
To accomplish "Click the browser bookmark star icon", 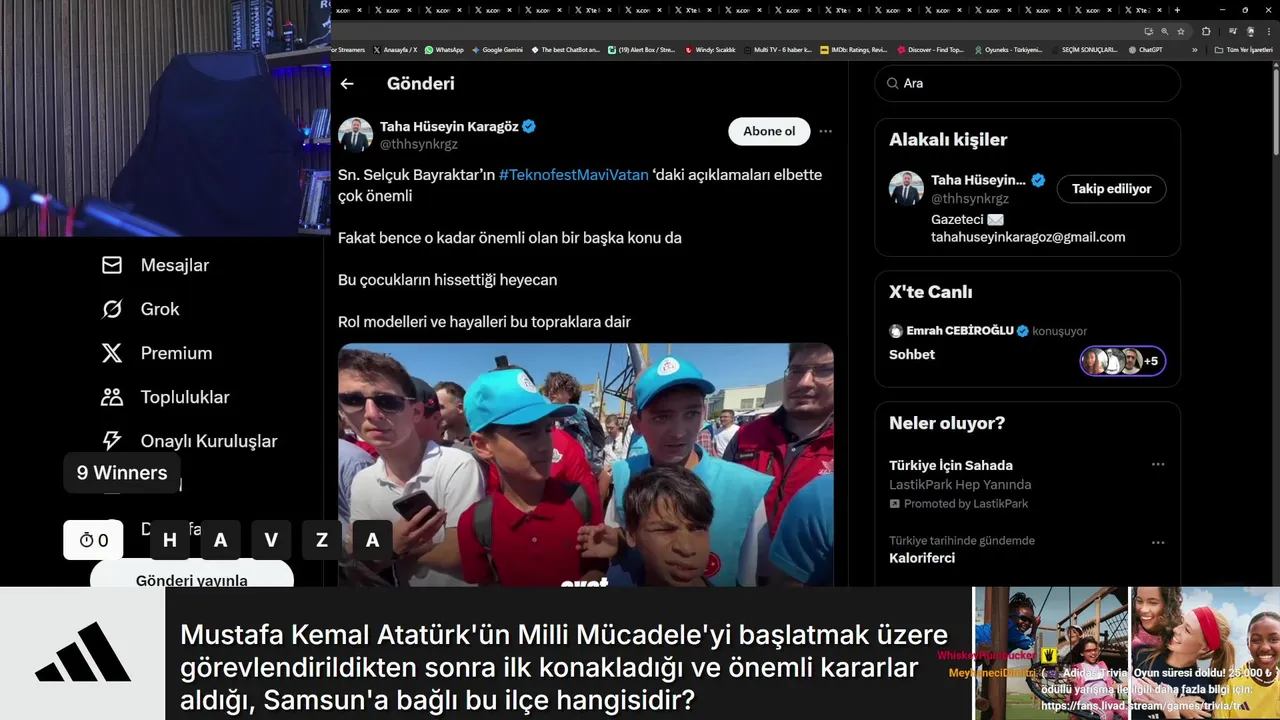I will coord(1181,31).
